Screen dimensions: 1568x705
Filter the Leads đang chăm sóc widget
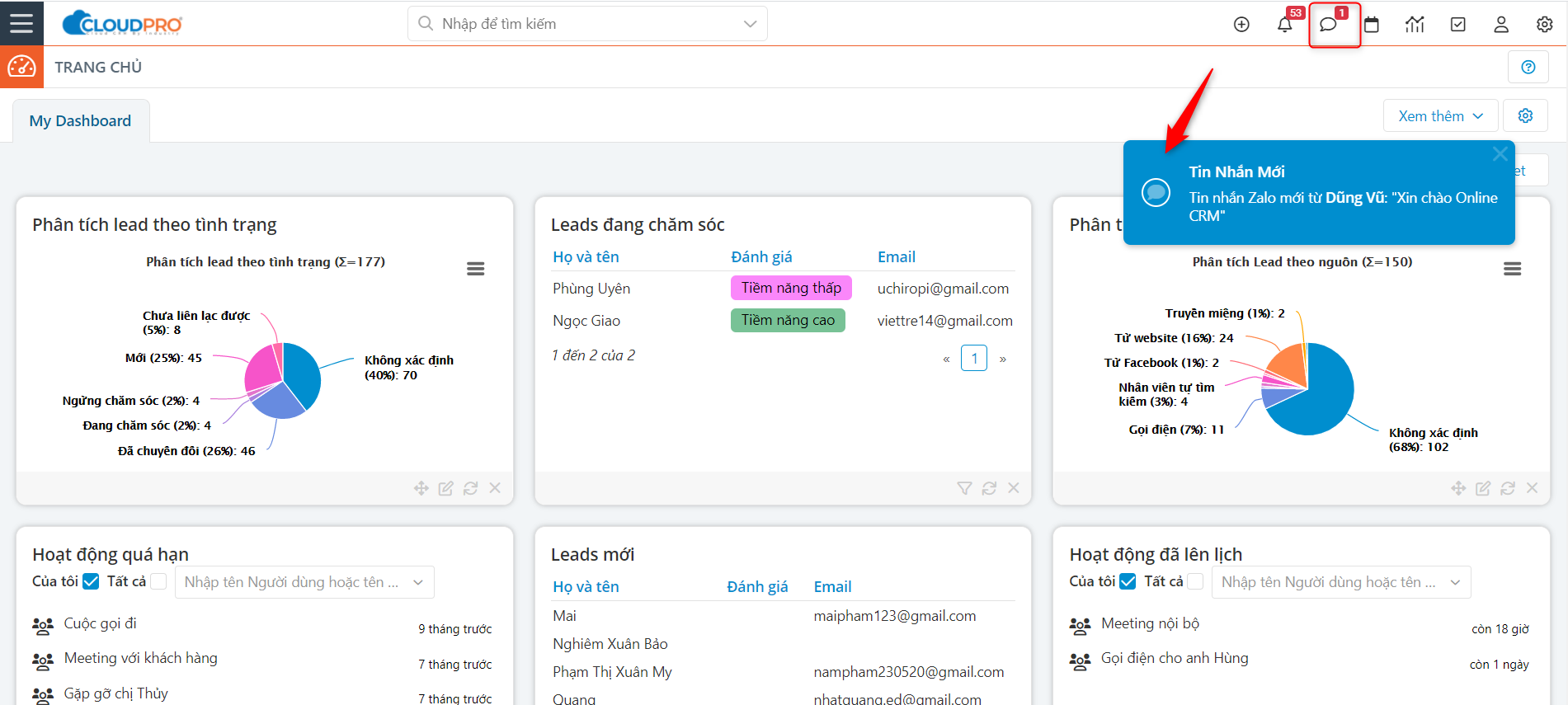(964, 488)
